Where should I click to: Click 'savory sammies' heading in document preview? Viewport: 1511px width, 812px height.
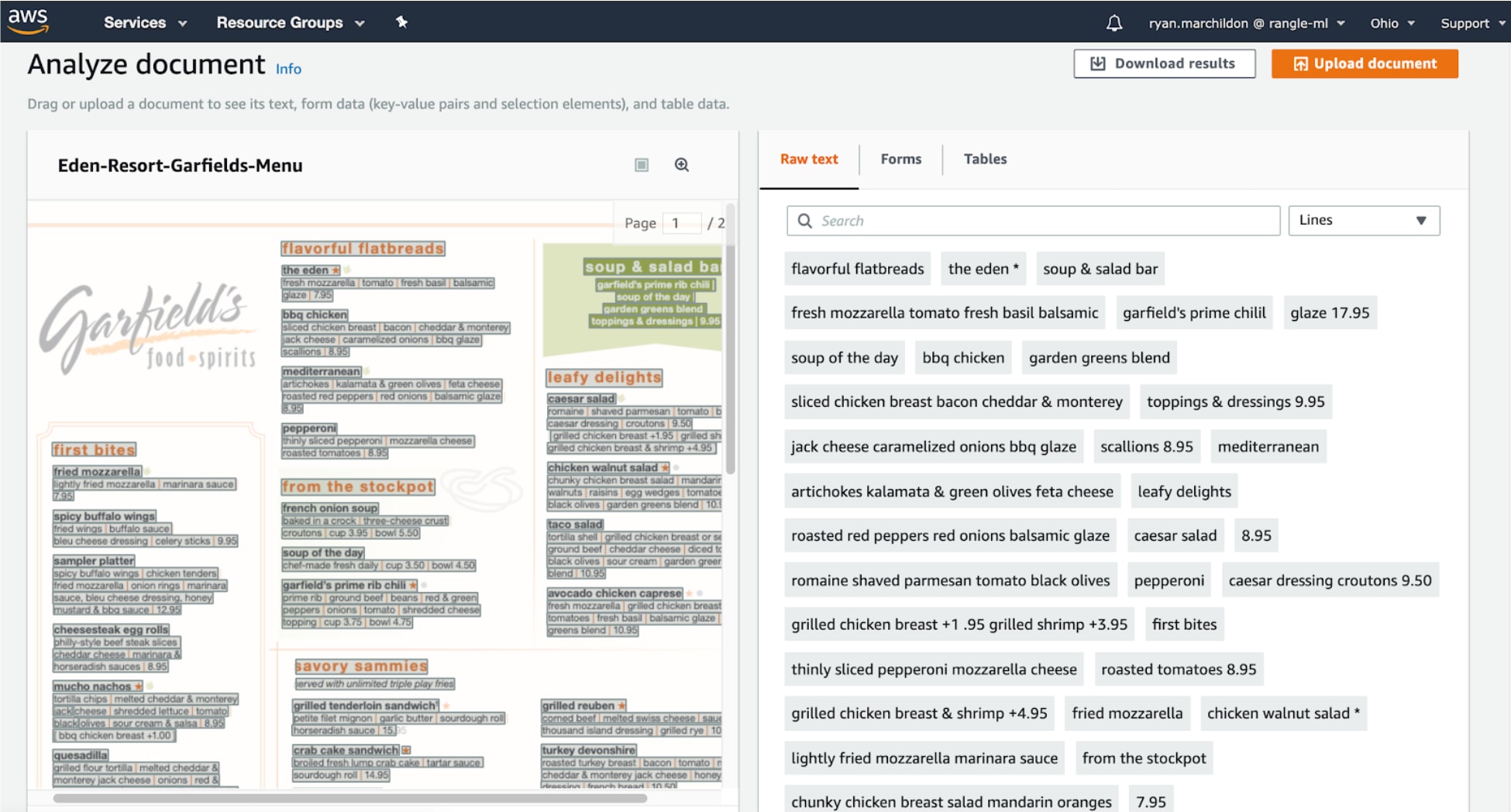(361, 666)
